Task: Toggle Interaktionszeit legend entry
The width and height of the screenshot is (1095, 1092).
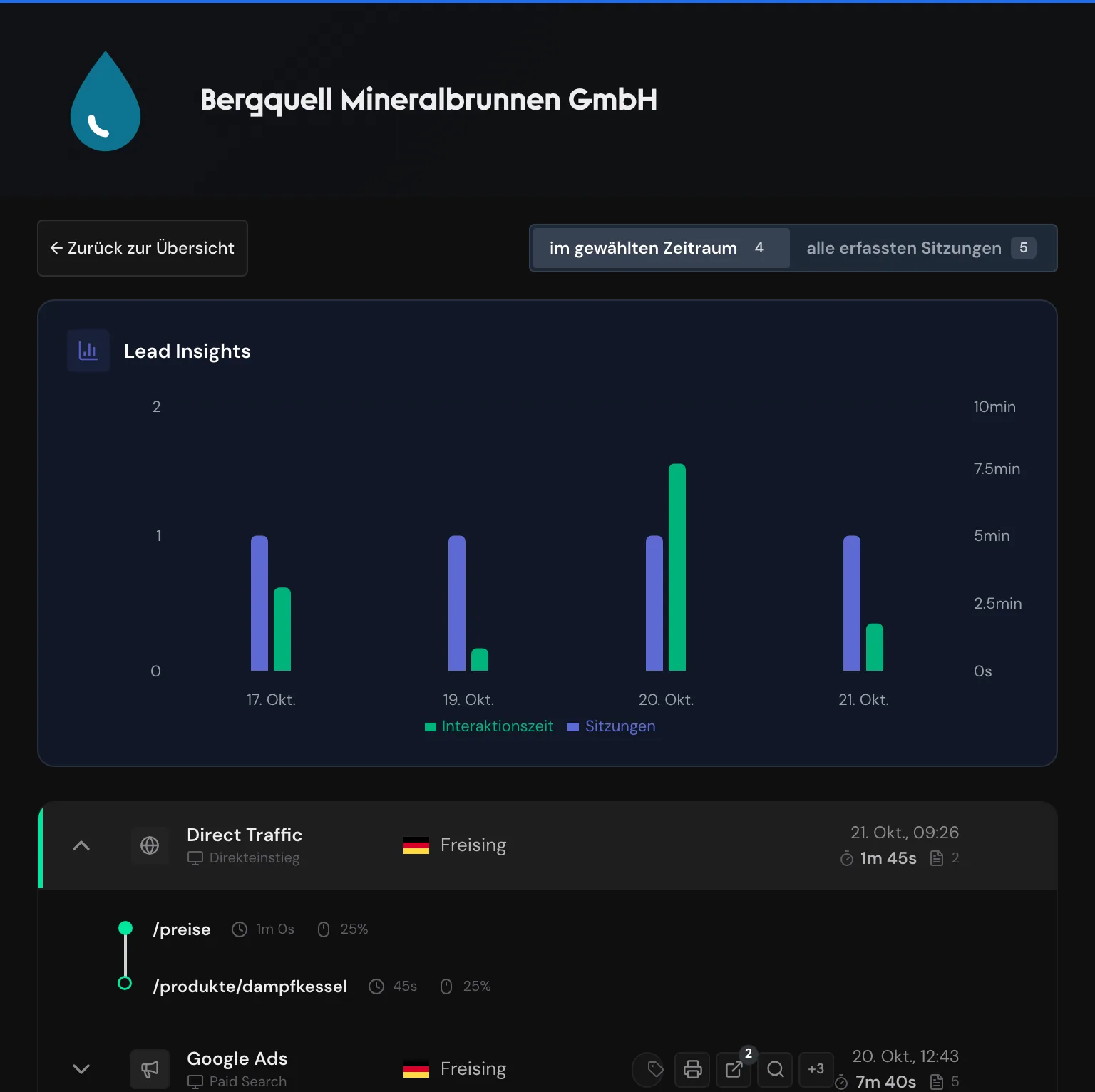Action: pos(489,726)
